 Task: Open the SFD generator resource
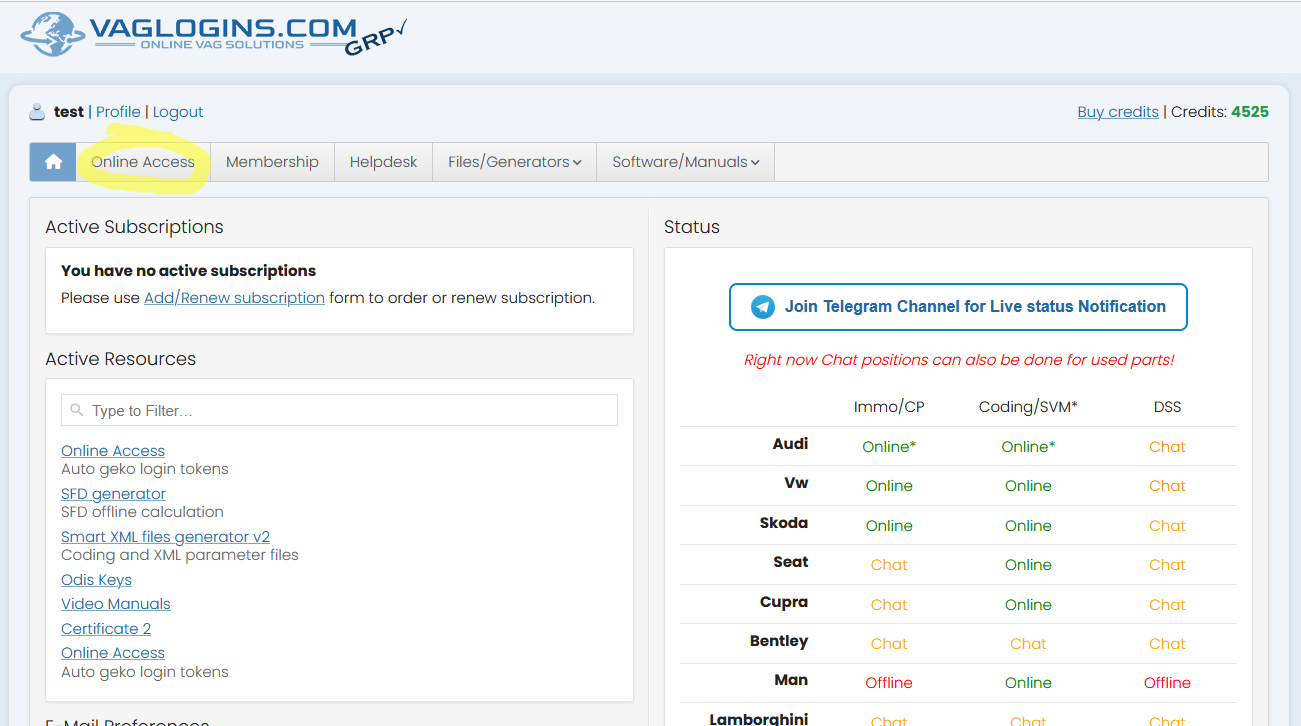(113, 494)
